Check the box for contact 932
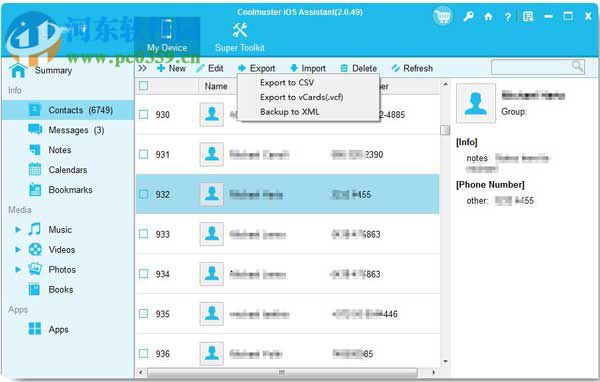600x382 pixels. [143, 194]
